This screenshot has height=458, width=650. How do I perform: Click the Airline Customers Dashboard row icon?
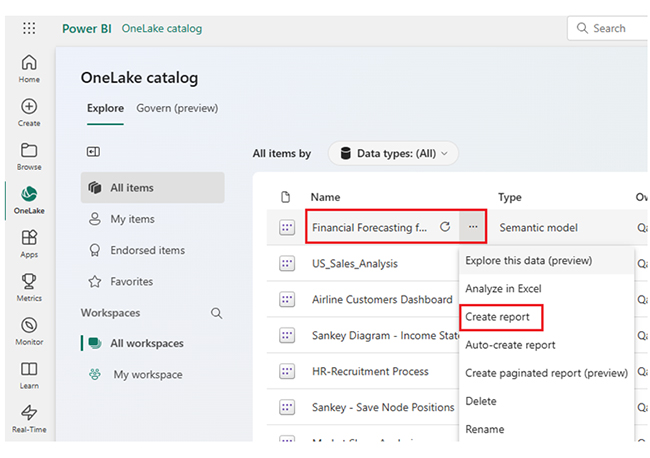coord(287,299)
